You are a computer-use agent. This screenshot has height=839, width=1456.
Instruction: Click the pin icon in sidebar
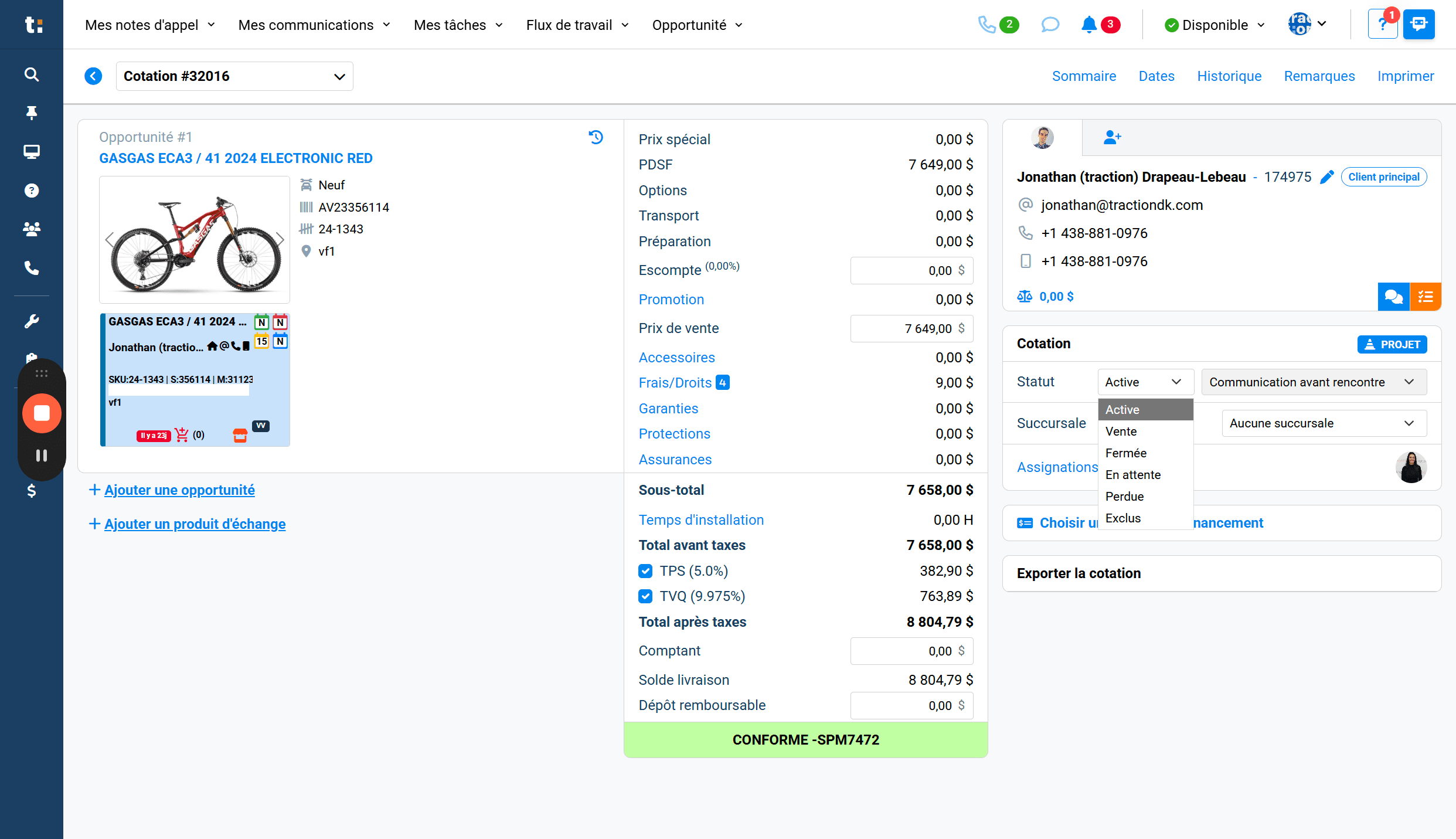32,113
